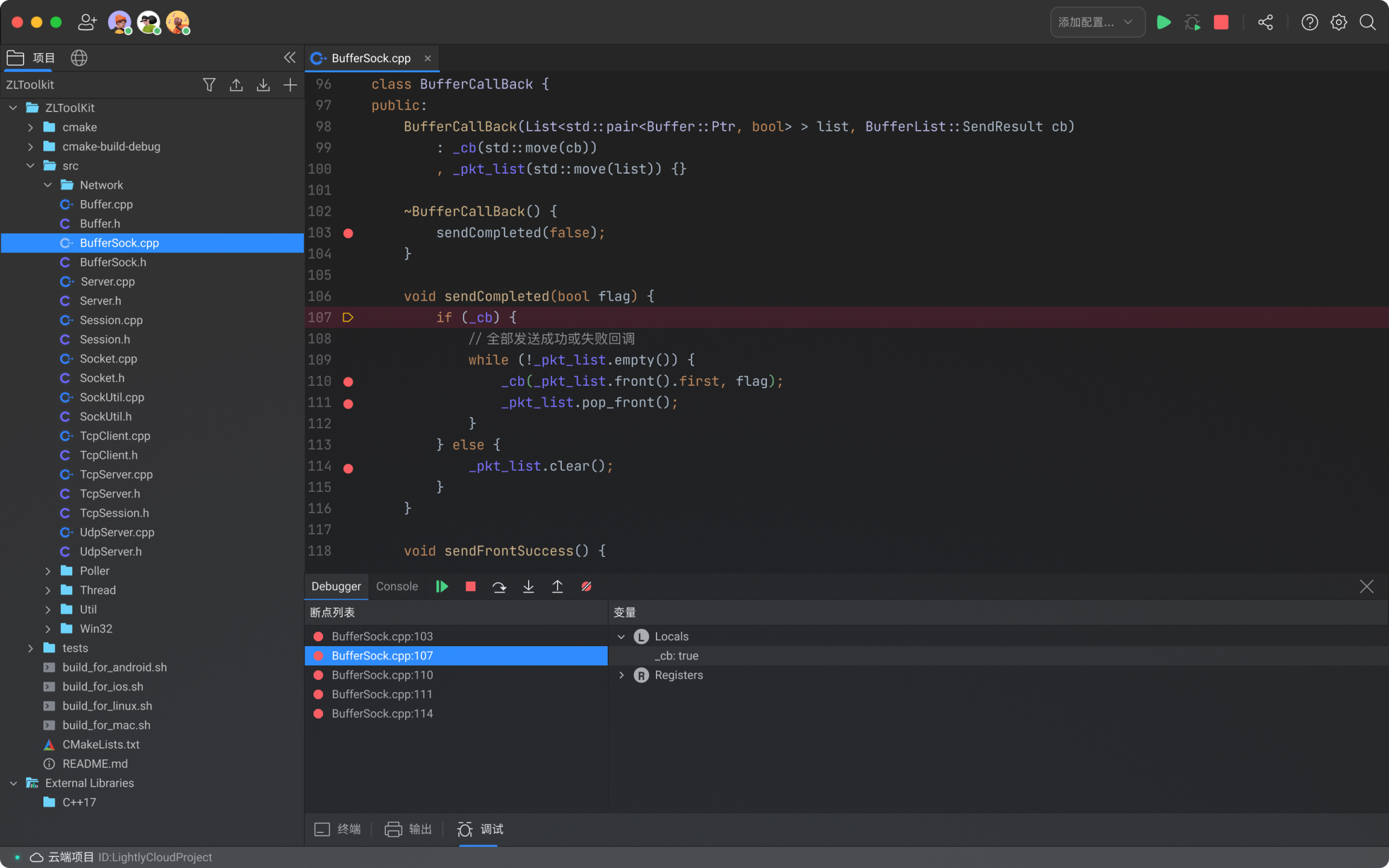Click the step over debugger icon
Screen dimensions: 1389x868
coord(499,587)
